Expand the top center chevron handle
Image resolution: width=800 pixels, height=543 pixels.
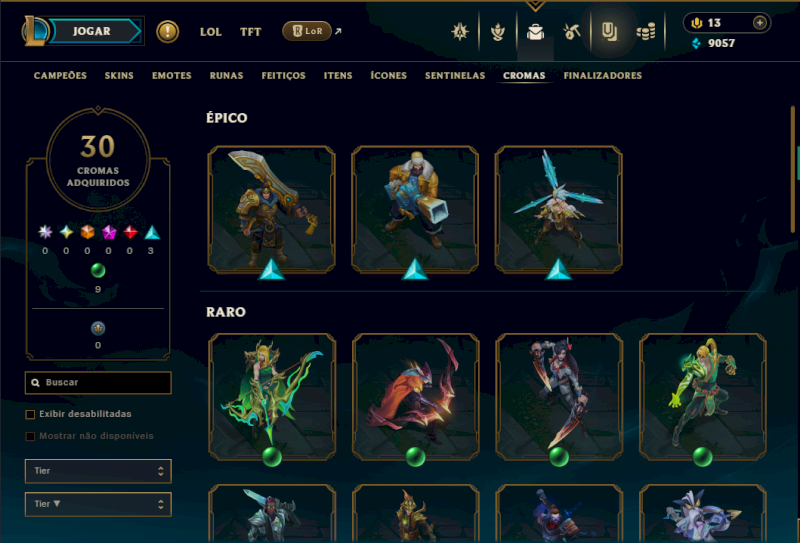(535, 6)
